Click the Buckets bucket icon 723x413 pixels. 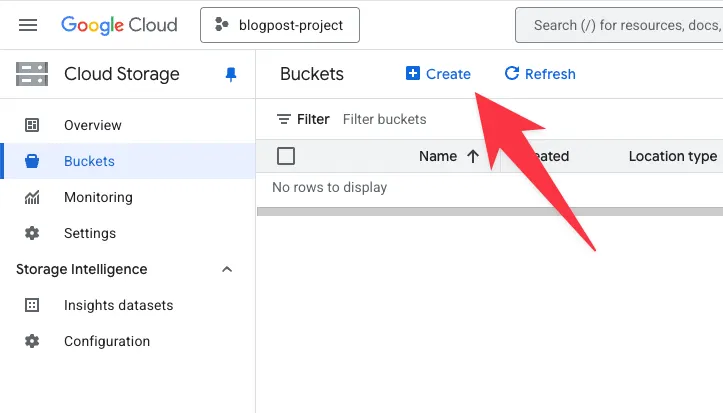click(32, 161)
